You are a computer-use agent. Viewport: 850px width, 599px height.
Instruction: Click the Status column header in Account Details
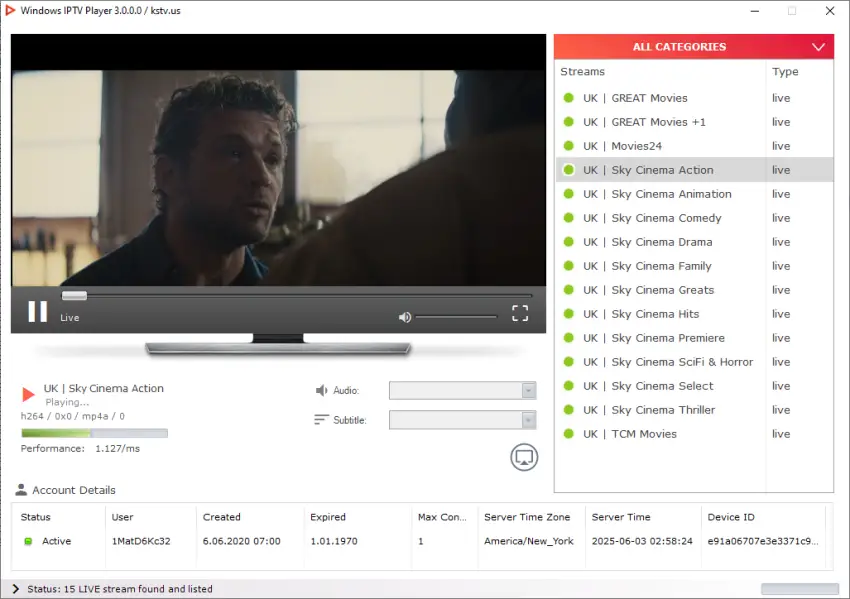click(x=35, y=517)
